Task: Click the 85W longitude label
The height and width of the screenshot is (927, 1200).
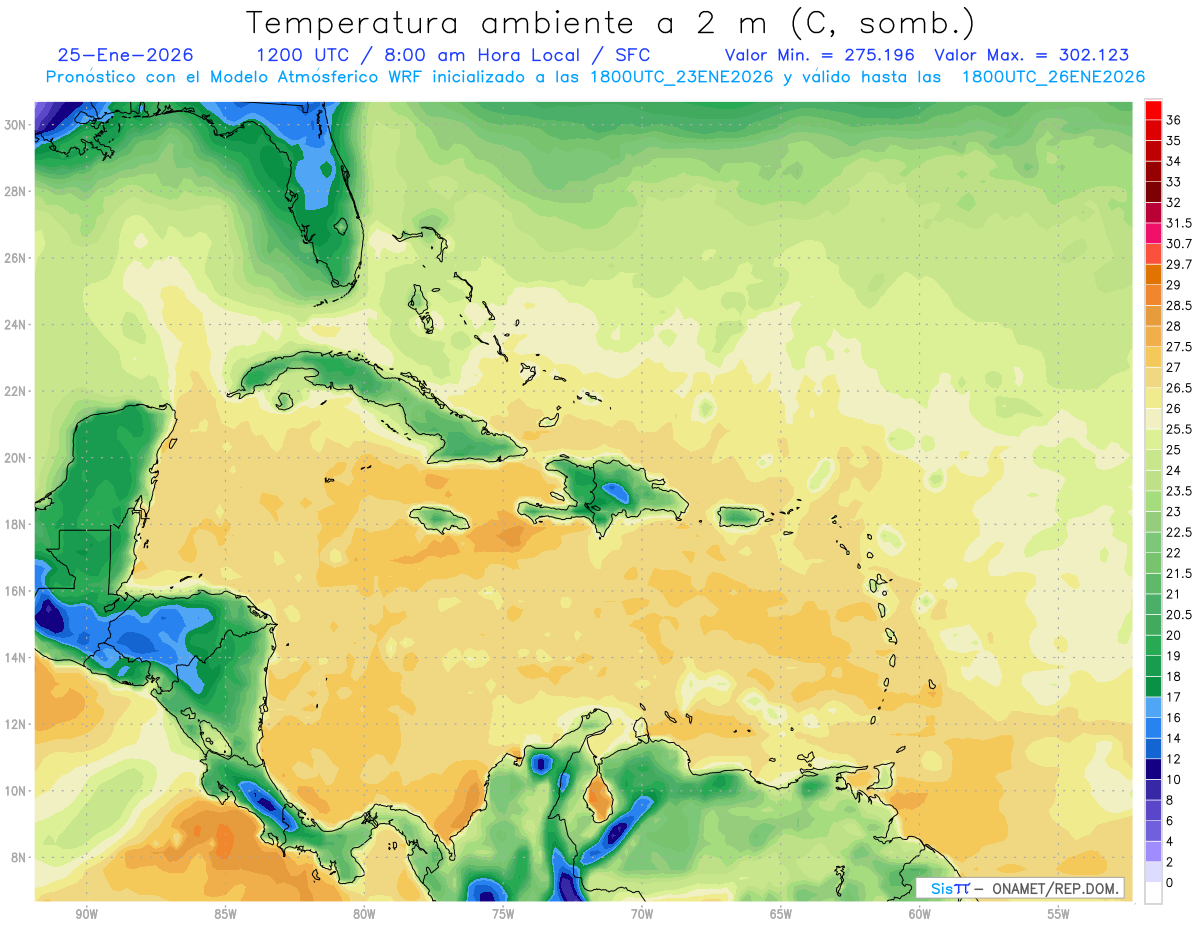Action: [225, 914]
